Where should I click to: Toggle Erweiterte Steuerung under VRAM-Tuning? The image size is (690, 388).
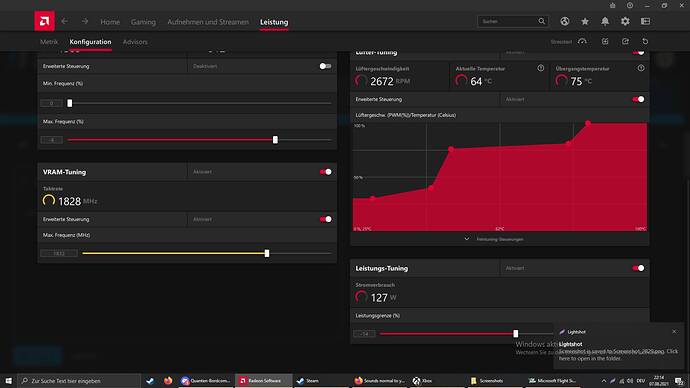click(x=326, y=219)
